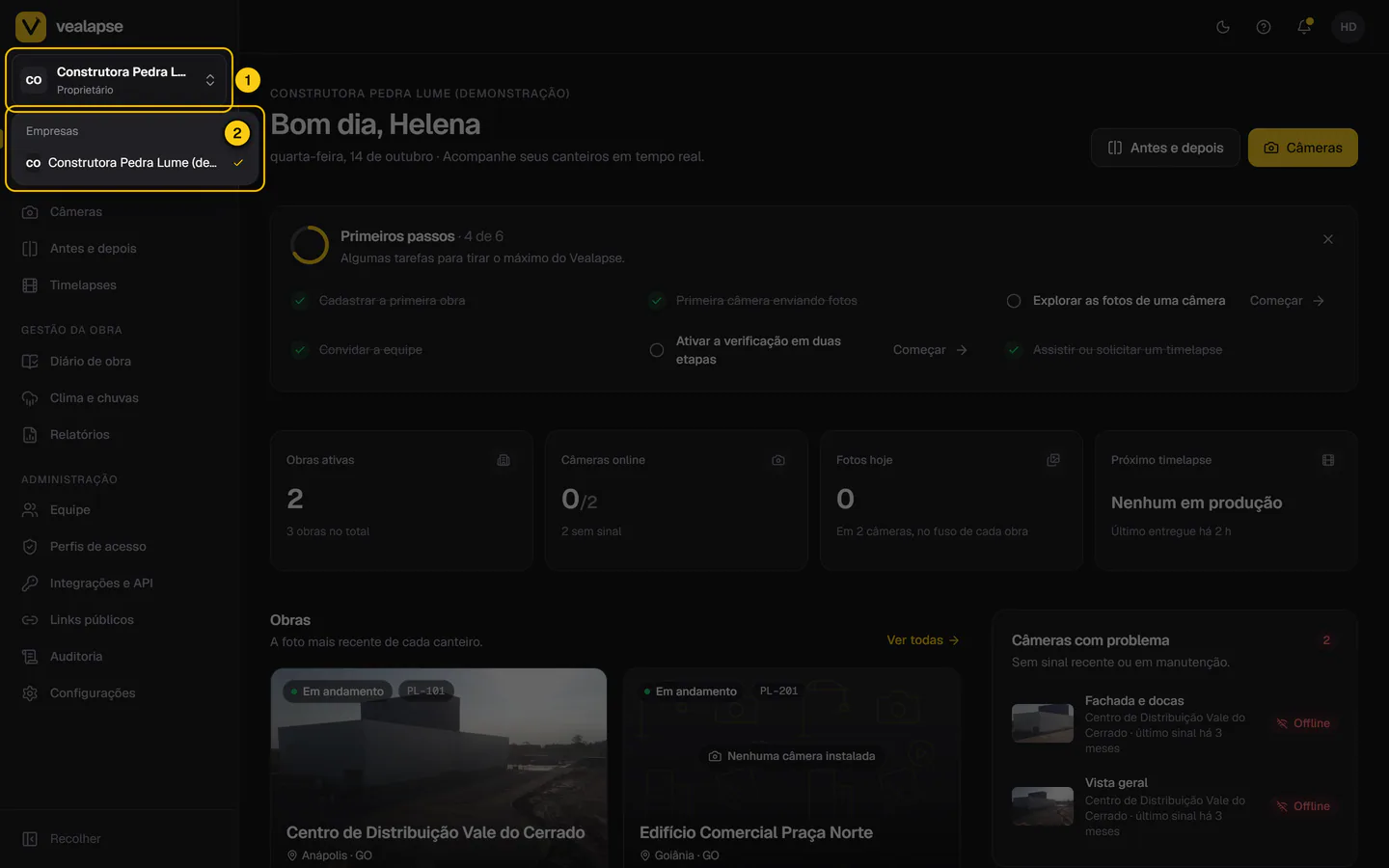Viewport: 1389px width, 868px height.
Task: Click Ver todas link in Obras
Action: (923, 640)
